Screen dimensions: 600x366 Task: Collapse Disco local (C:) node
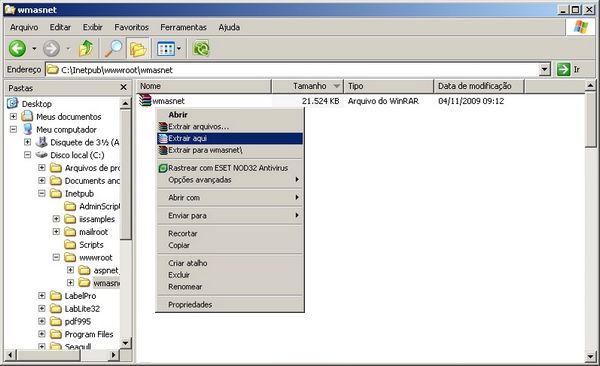coord(28,155)
